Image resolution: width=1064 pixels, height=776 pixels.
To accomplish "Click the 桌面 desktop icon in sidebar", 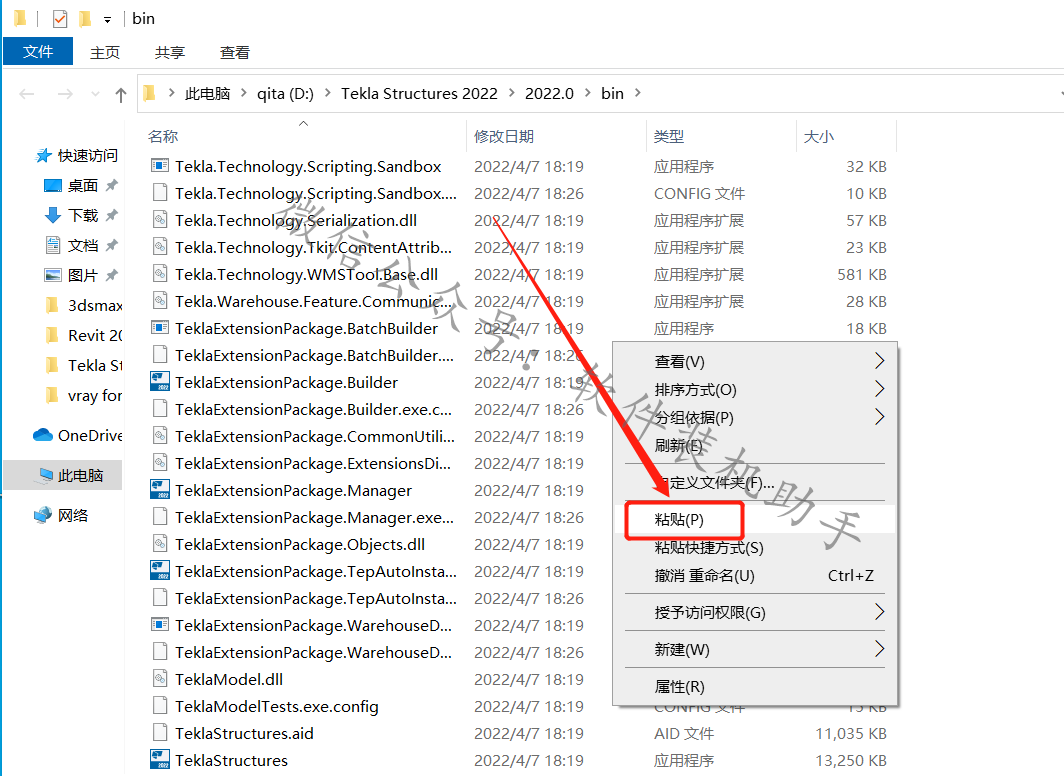I will [52, 185].
